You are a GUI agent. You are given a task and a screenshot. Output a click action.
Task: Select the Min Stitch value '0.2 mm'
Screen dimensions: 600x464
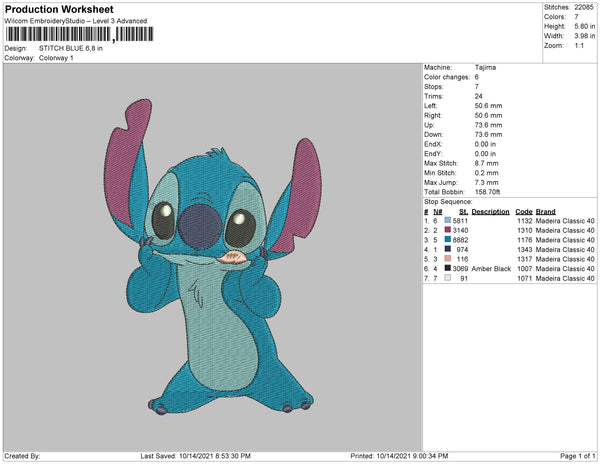tap(486, 173)
